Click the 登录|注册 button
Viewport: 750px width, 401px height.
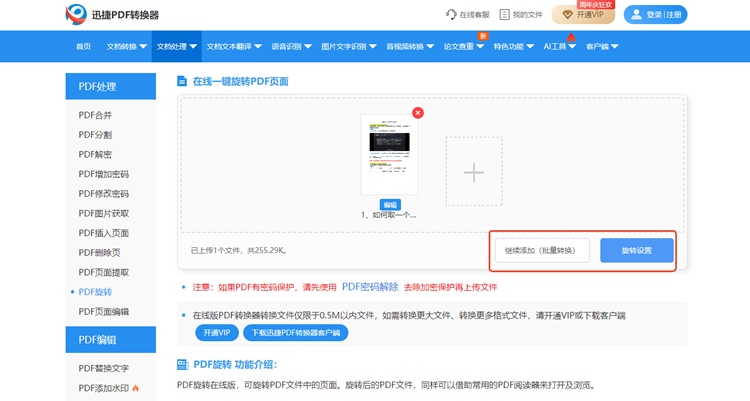[655, 14]
